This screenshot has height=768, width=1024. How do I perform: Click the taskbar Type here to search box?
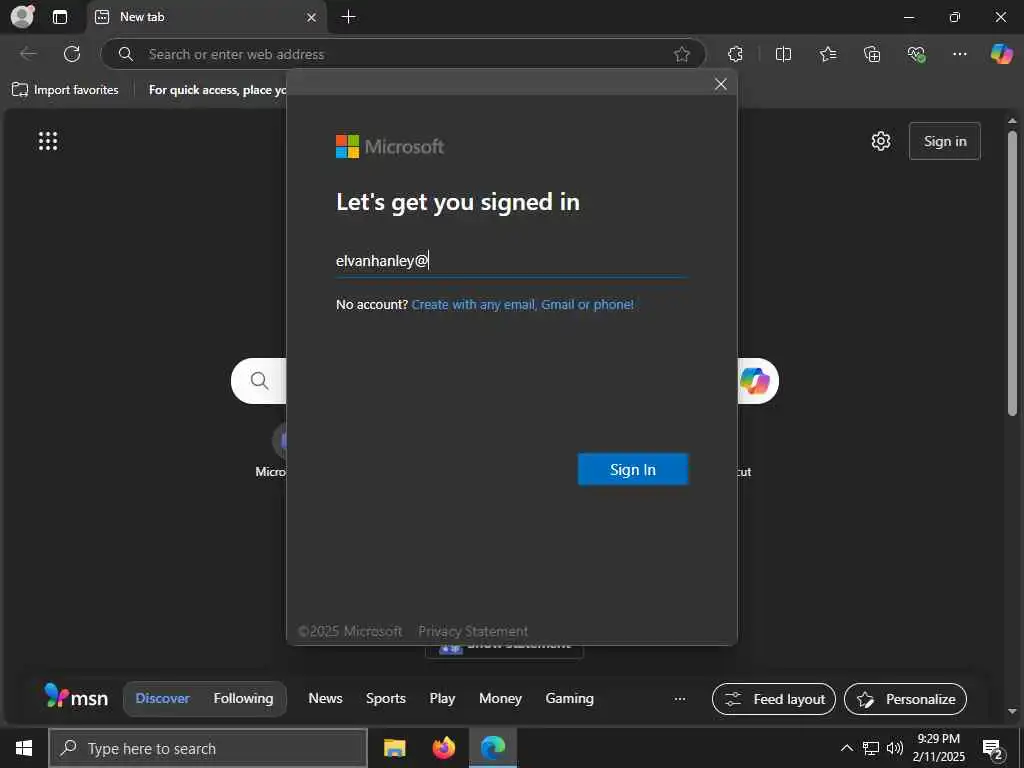(x=208, y=748)
